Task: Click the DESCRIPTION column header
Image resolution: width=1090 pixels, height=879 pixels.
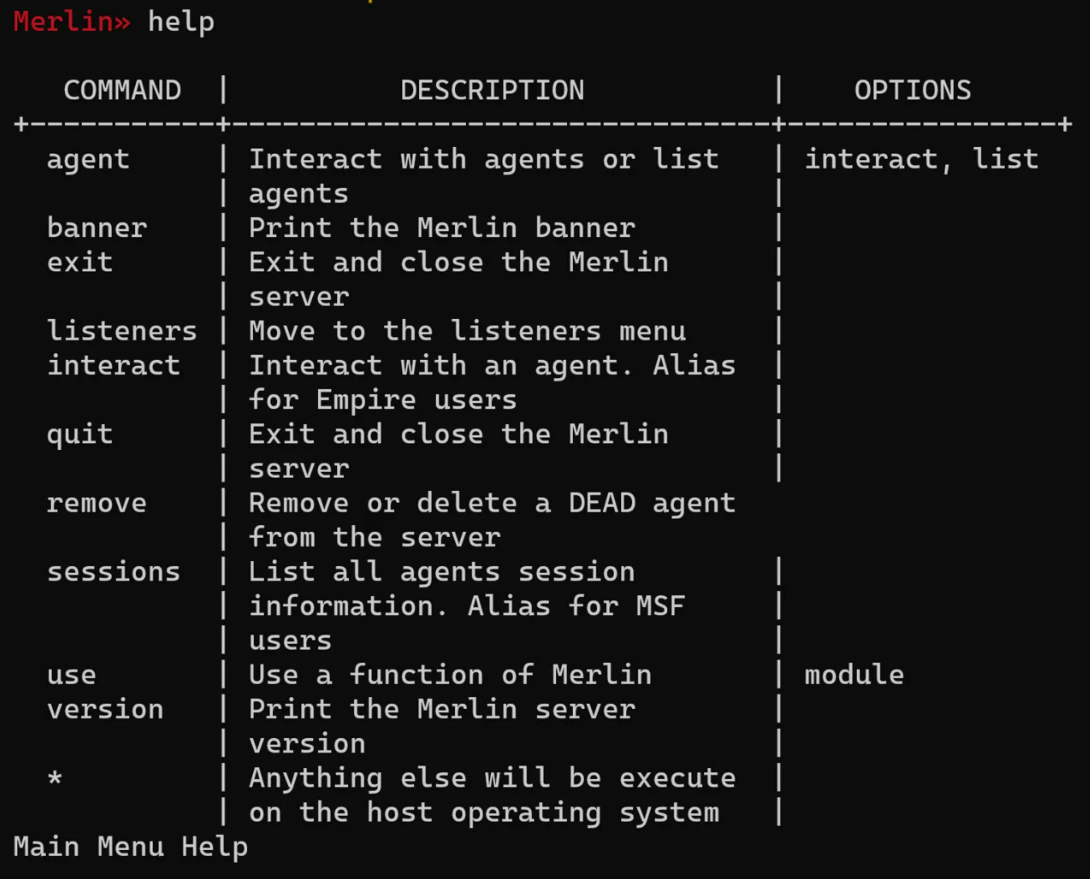Action: tap(492, 90)
